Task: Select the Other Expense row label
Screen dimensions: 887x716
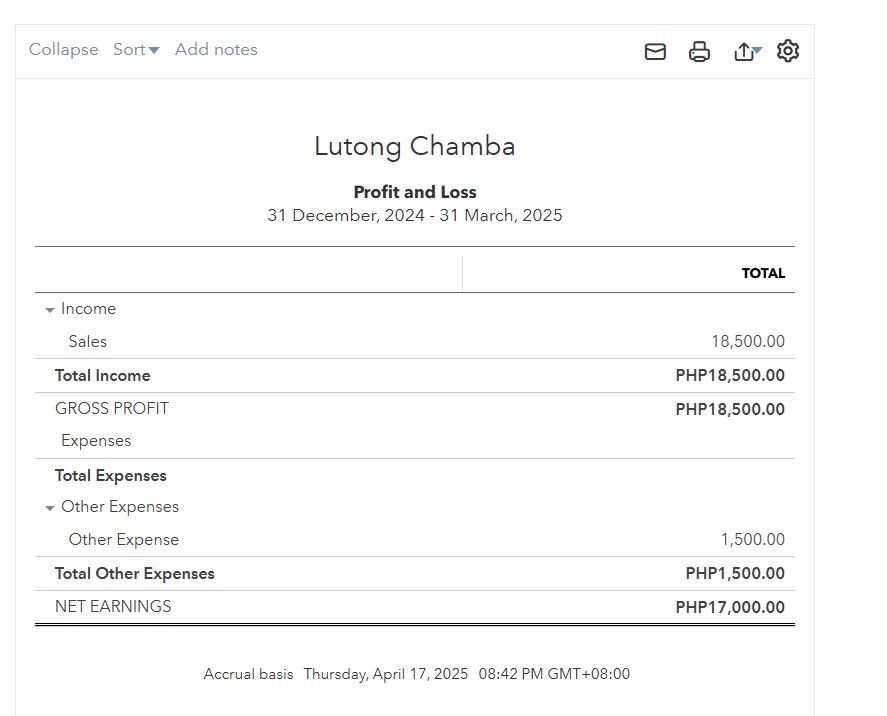Action: click(x=124, y=540)
